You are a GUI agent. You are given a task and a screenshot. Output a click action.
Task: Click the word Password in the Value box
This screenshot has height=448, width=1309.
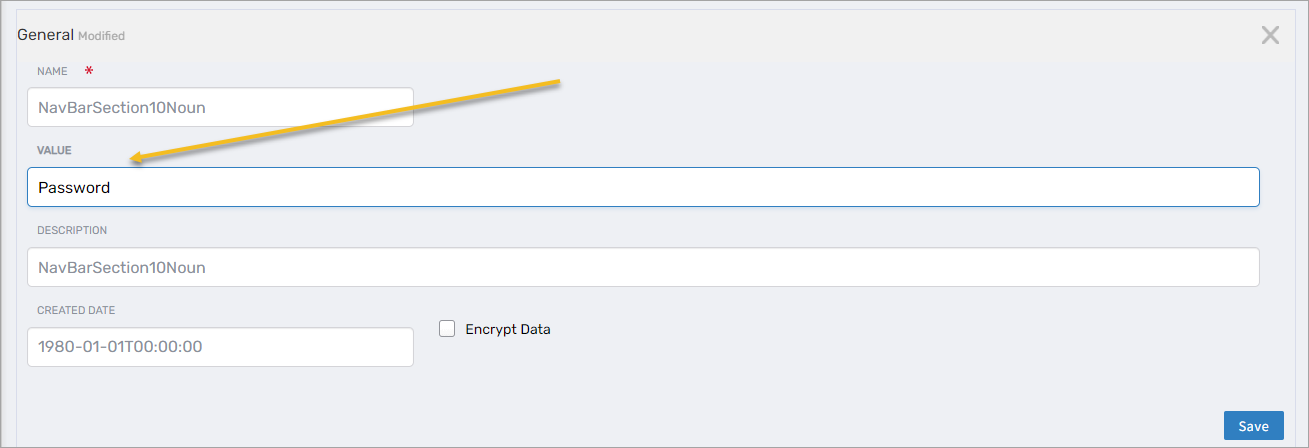[x=74, y=187]
